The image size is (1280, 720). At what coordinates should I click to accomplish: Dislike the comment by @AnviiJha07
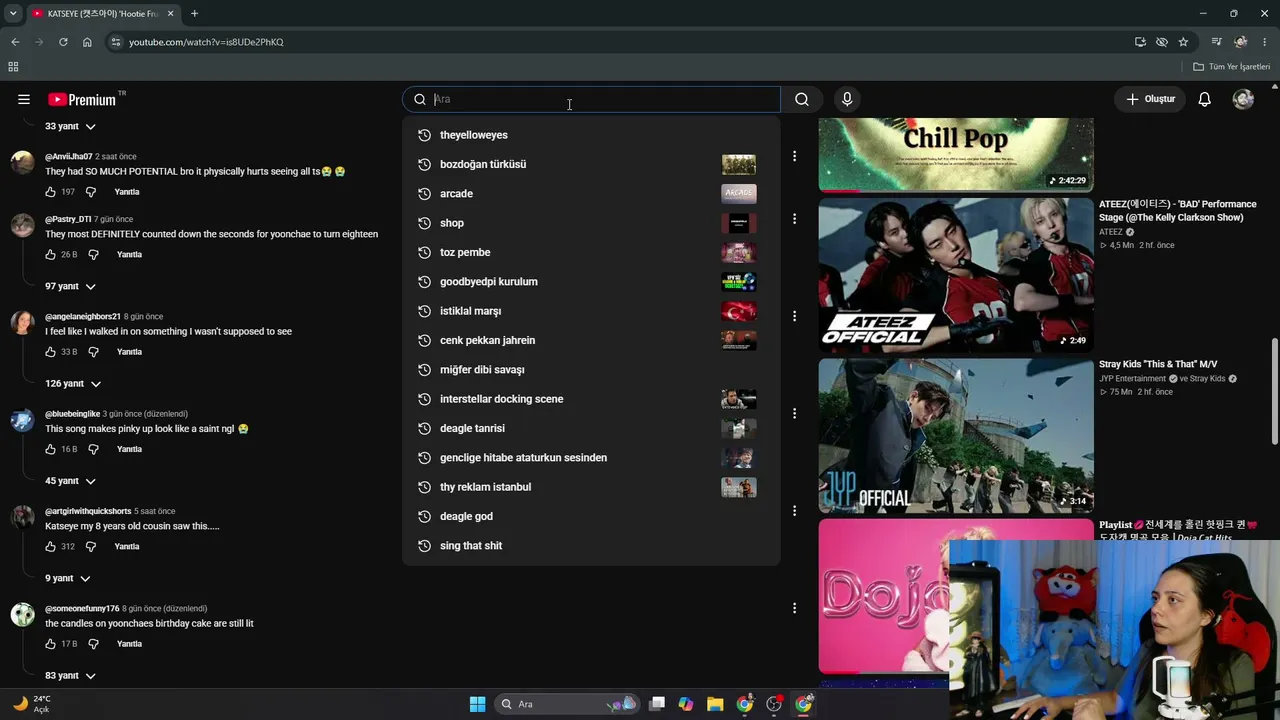[x=91, y=192]
